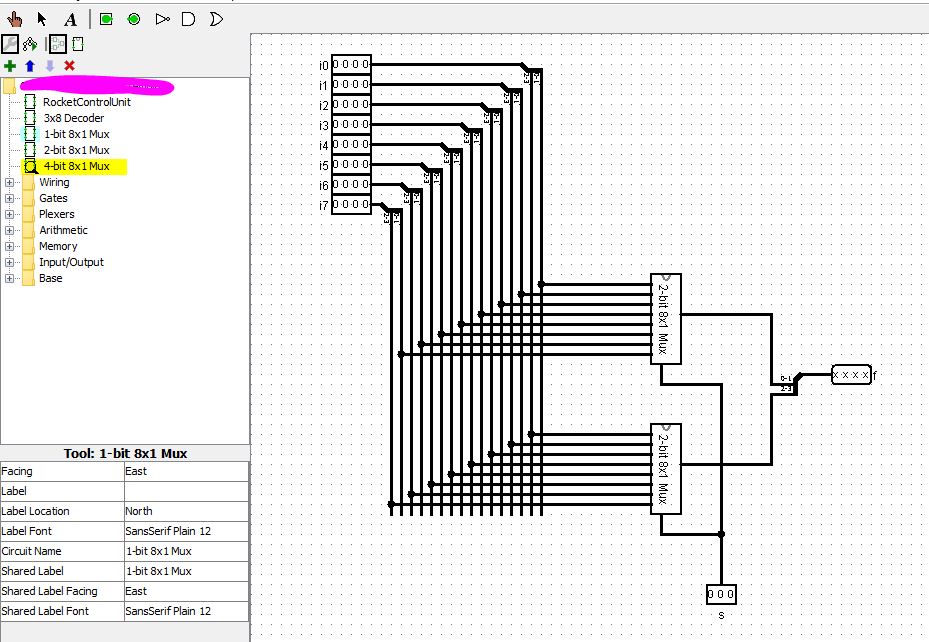Open the Plexers folder label
The height and width of the screenshot is (642, 929).
(x=56, y=214)
